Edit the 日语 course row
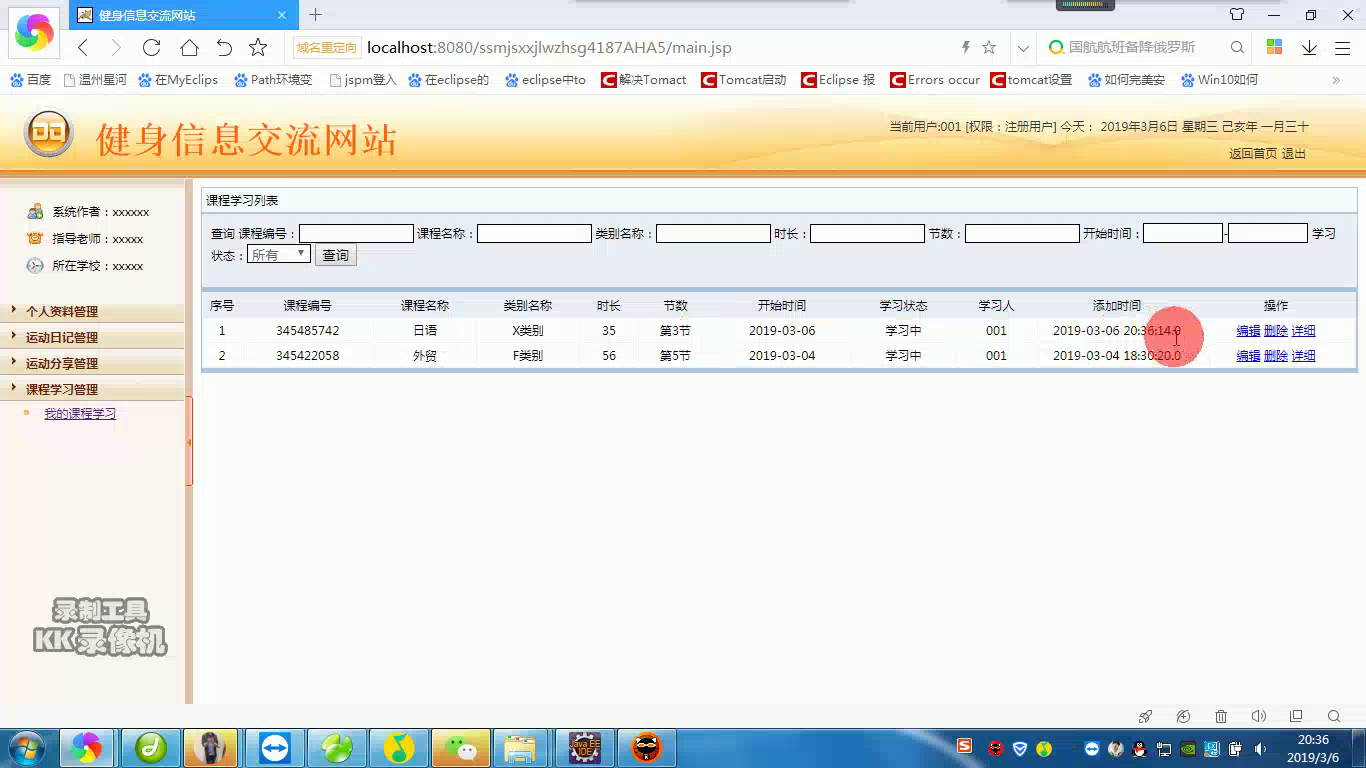 point(1248,331)
